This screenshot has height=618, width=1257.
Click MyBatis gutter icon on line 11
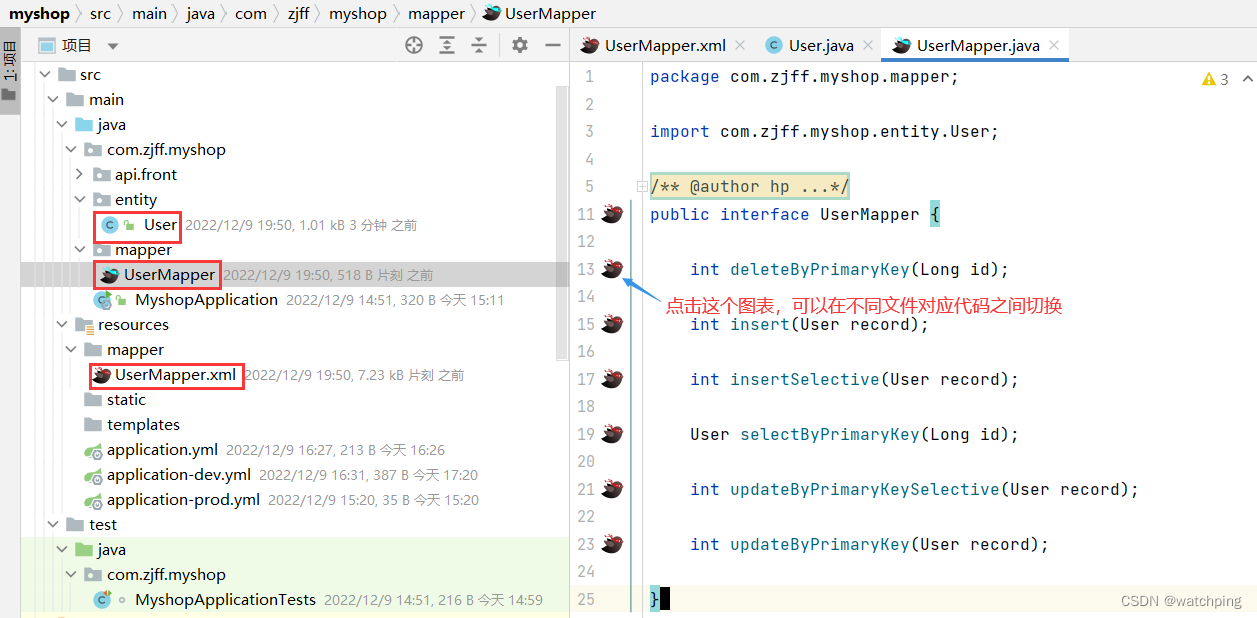click(x=612, y=214)
